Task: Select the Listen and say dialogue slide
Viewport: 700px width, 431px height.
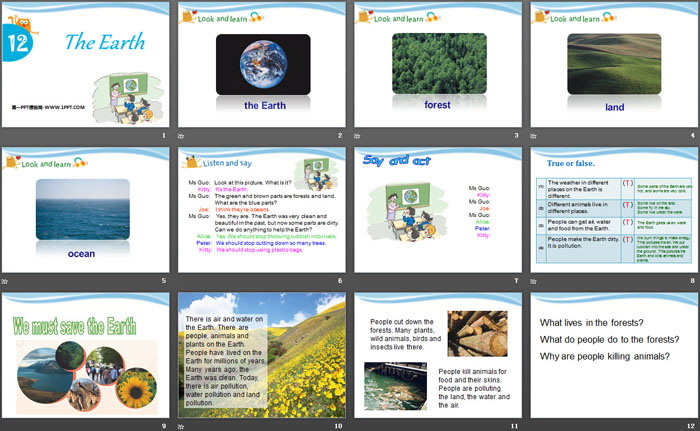Action: tap(261, 210)
